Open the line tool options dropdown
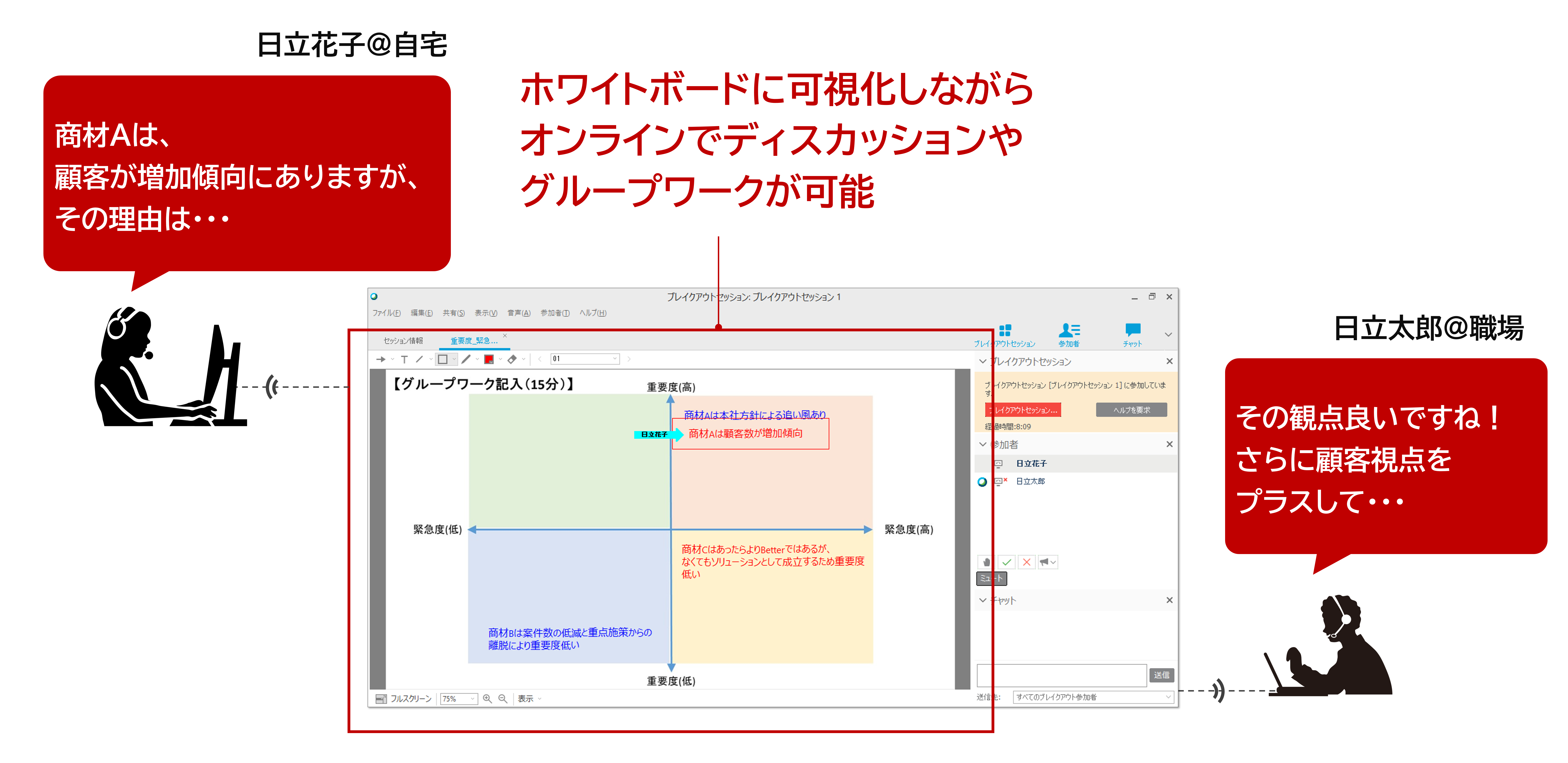 coord(430,359)
